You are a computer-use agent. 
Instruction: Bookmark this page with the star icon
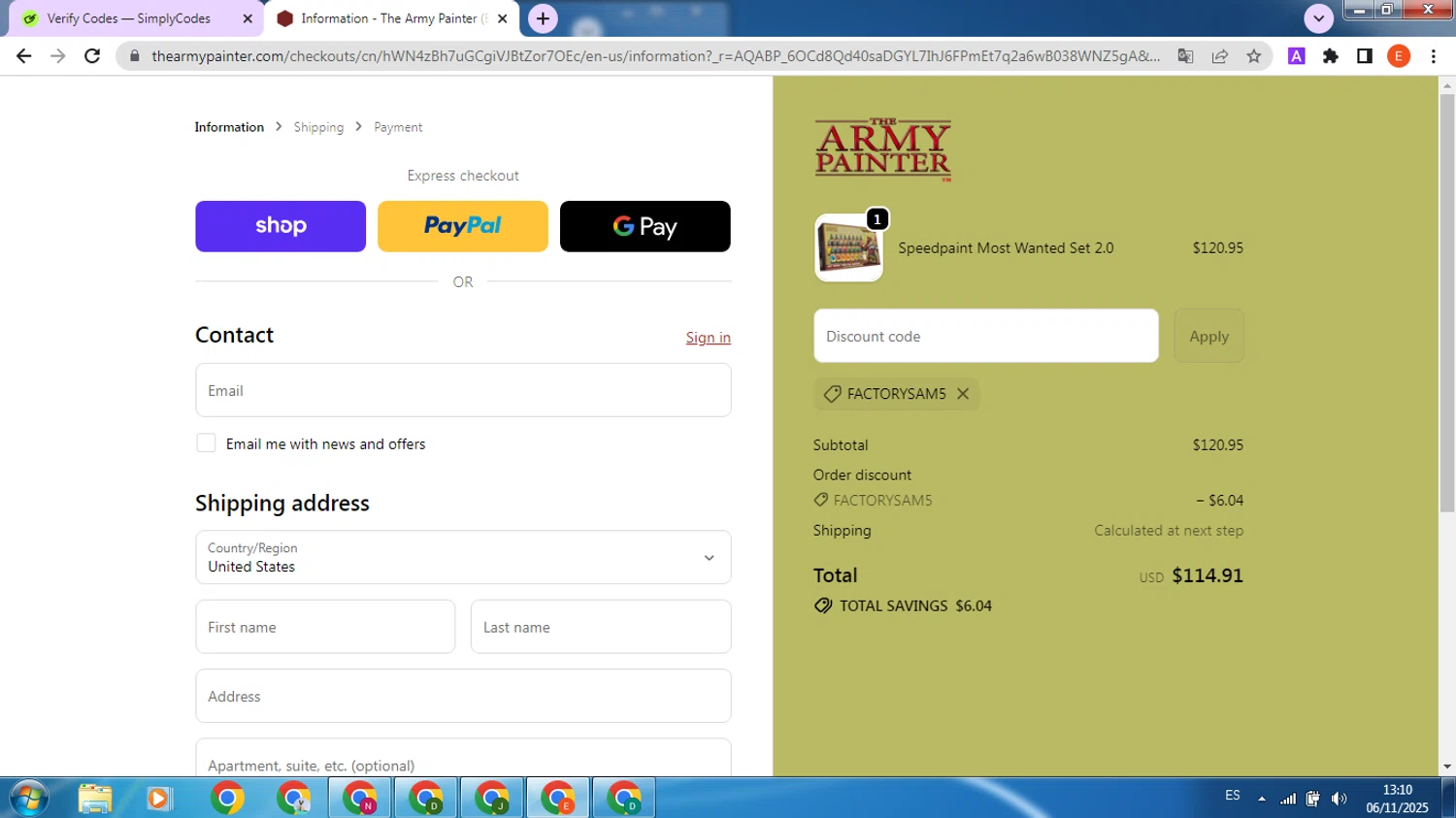tap(1254, 56)
